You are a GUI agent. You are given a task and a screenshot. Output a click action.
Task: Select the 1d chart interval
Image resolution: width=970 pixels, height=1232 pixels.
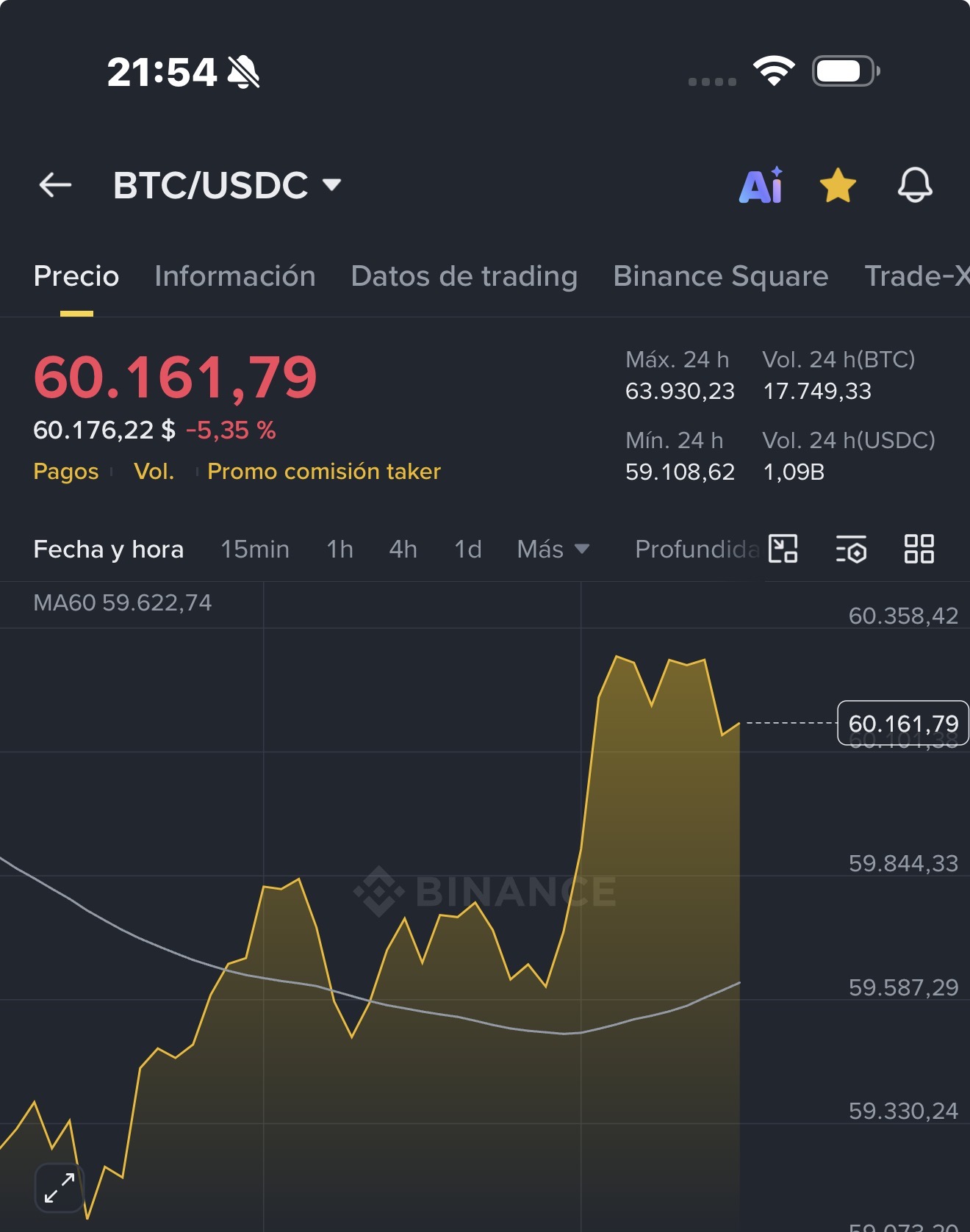coord(468,550)
